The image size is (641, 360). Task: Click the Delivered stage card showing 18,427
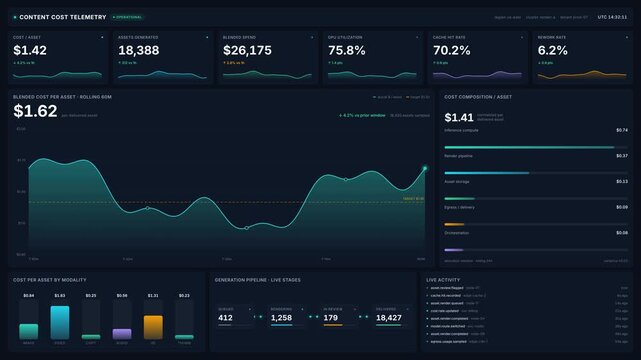pyautogui.click(x=392, y=317)
